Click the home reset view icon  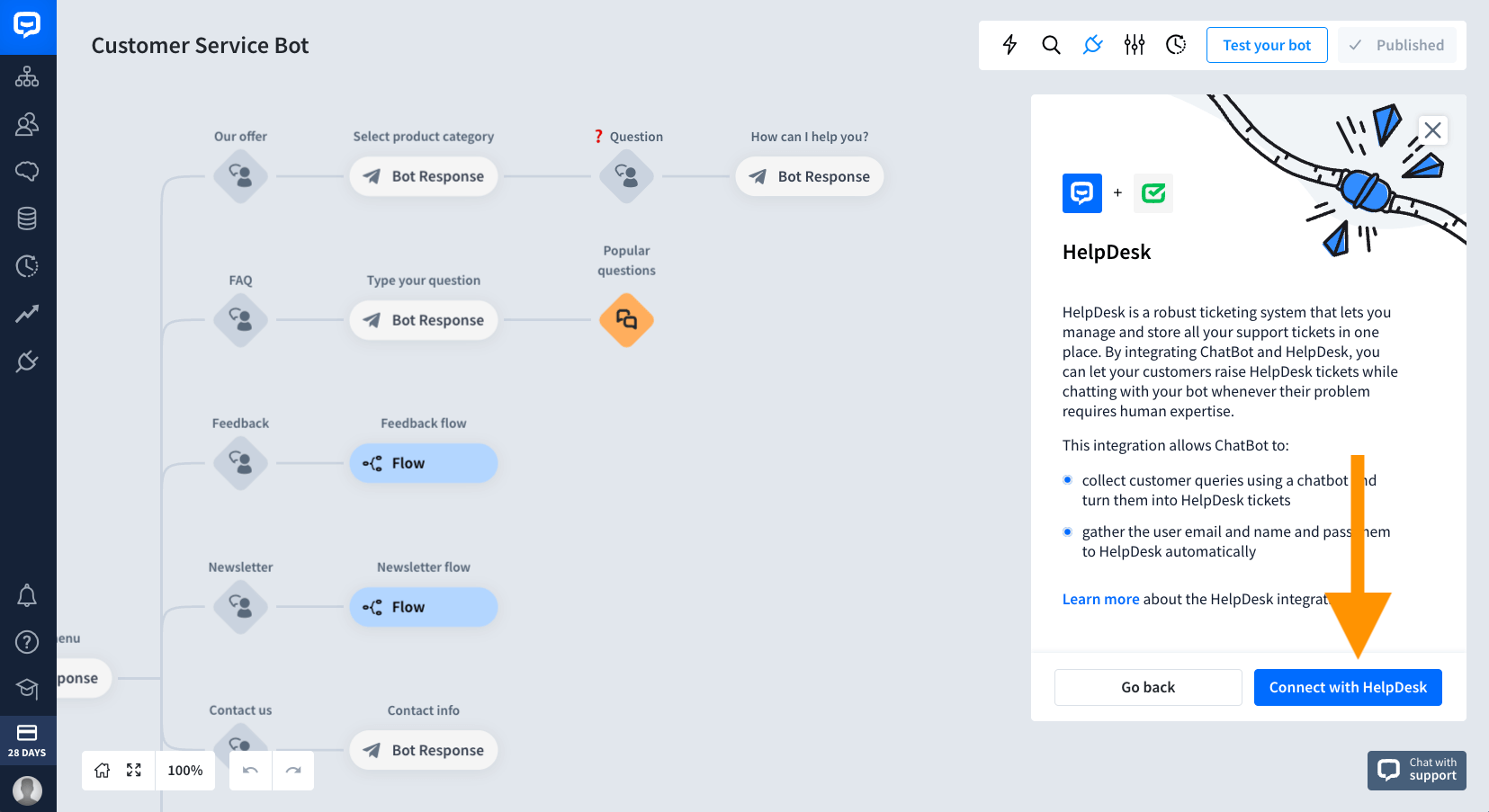click(x=103, y=770)
